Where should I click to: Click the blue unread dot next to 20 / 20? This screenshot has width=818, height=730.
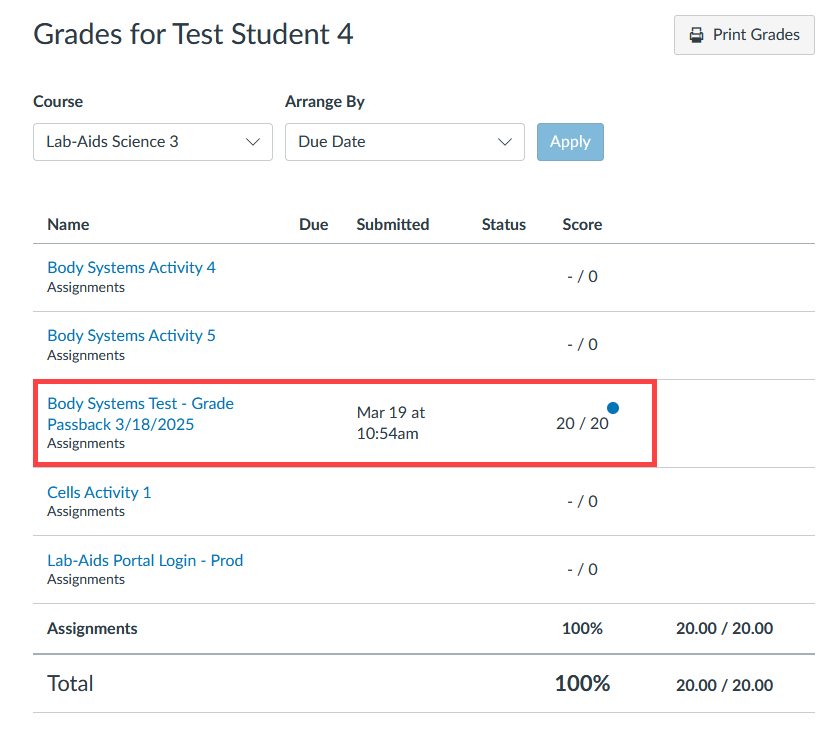pyautogui.click(x=613, y=408)
